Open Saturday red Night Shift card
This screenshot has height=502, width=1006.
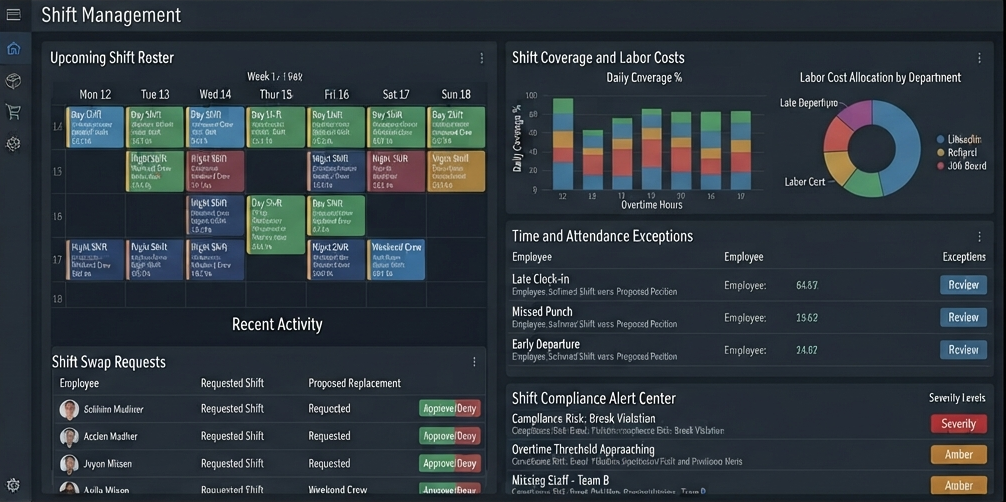pos(396,171)
